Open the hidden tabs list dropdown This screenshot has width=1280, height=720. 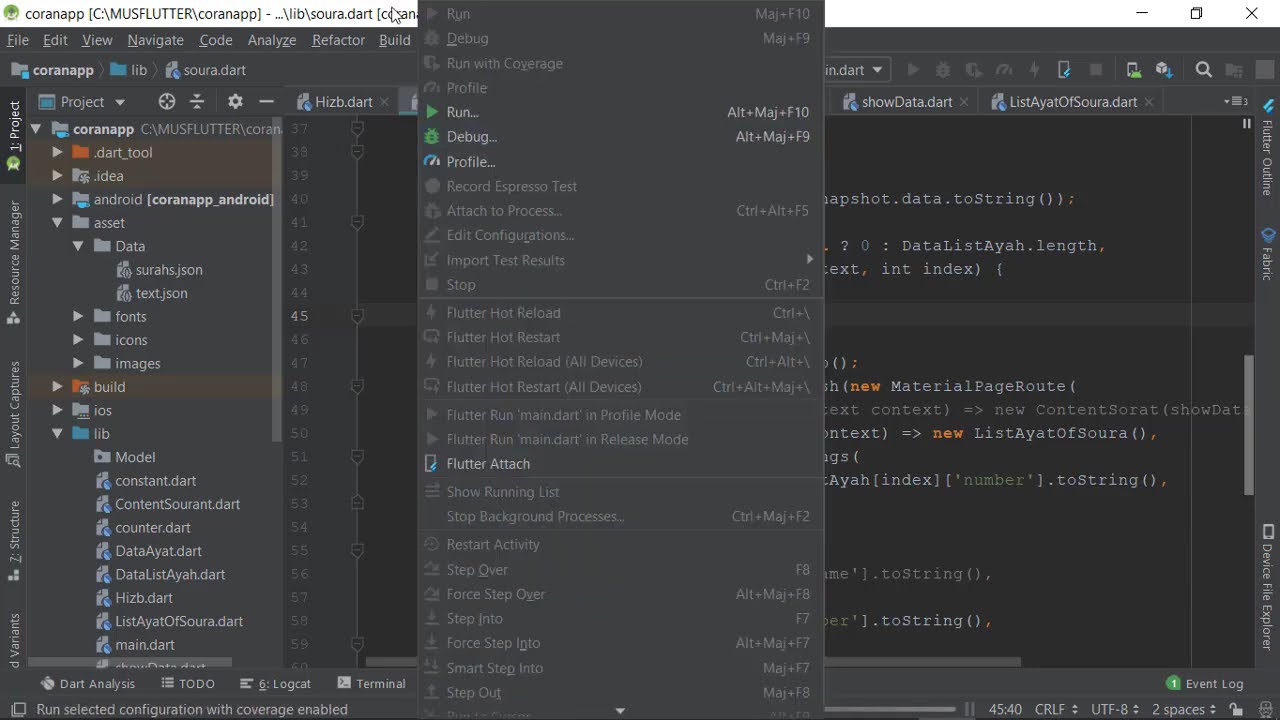pyautogui.click(x=1237, y=102)
